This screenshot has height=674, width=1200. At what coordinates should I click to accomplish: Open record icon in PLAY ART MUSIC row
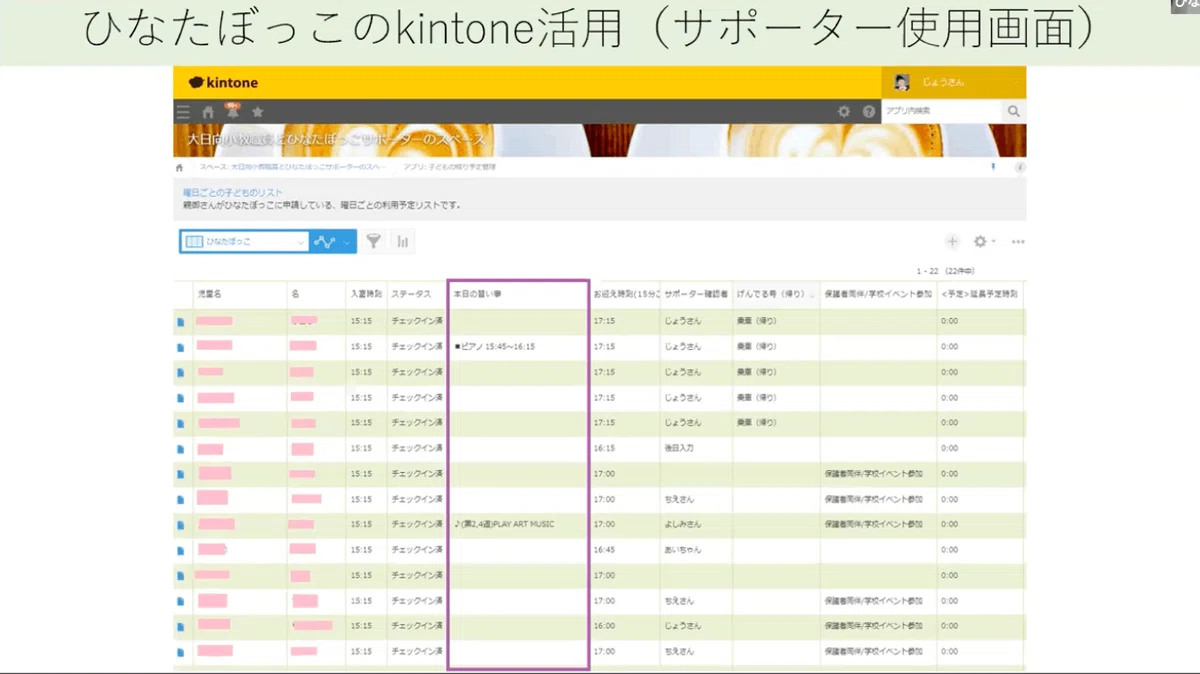tap(181, 524)
